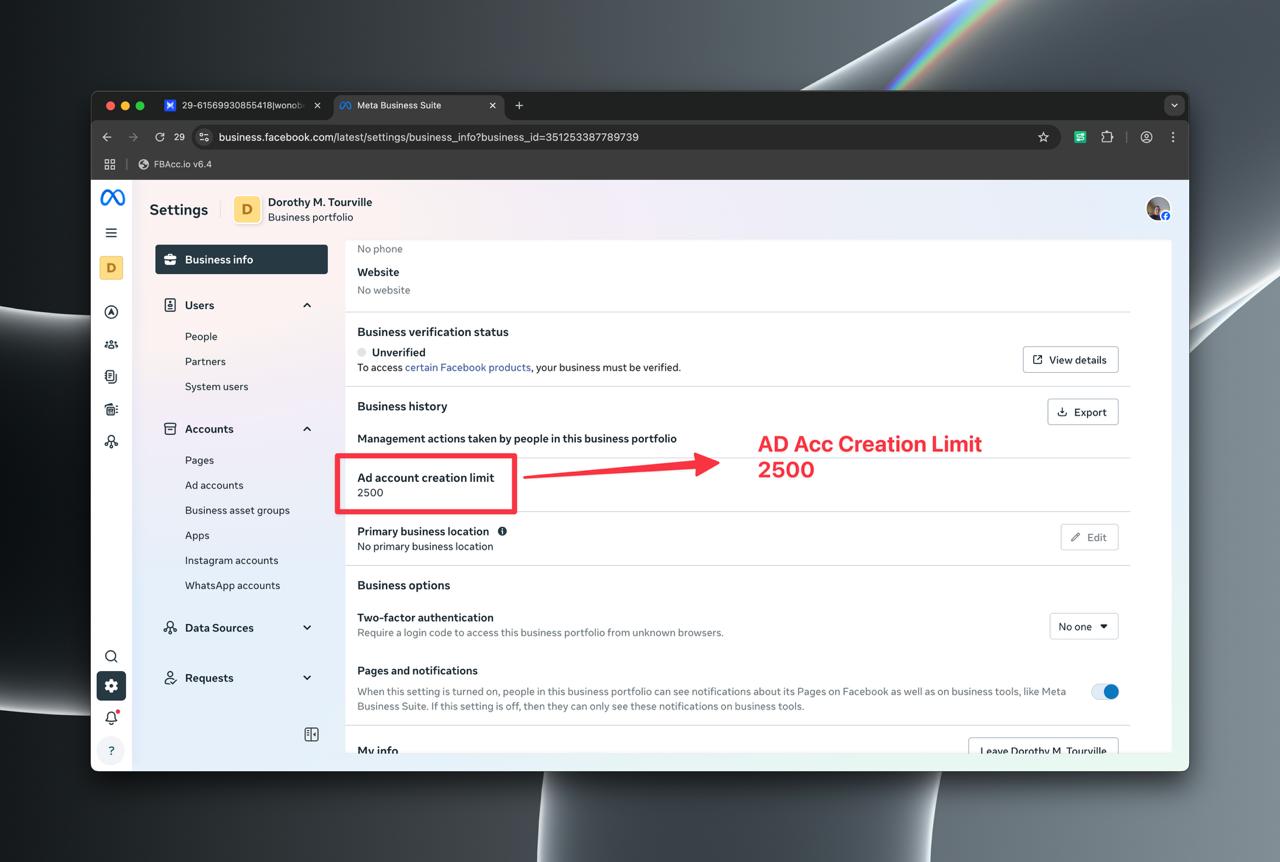Open the hamburger menu in left rail
Screen dimensions: 1280x862
tap(111, 233)
